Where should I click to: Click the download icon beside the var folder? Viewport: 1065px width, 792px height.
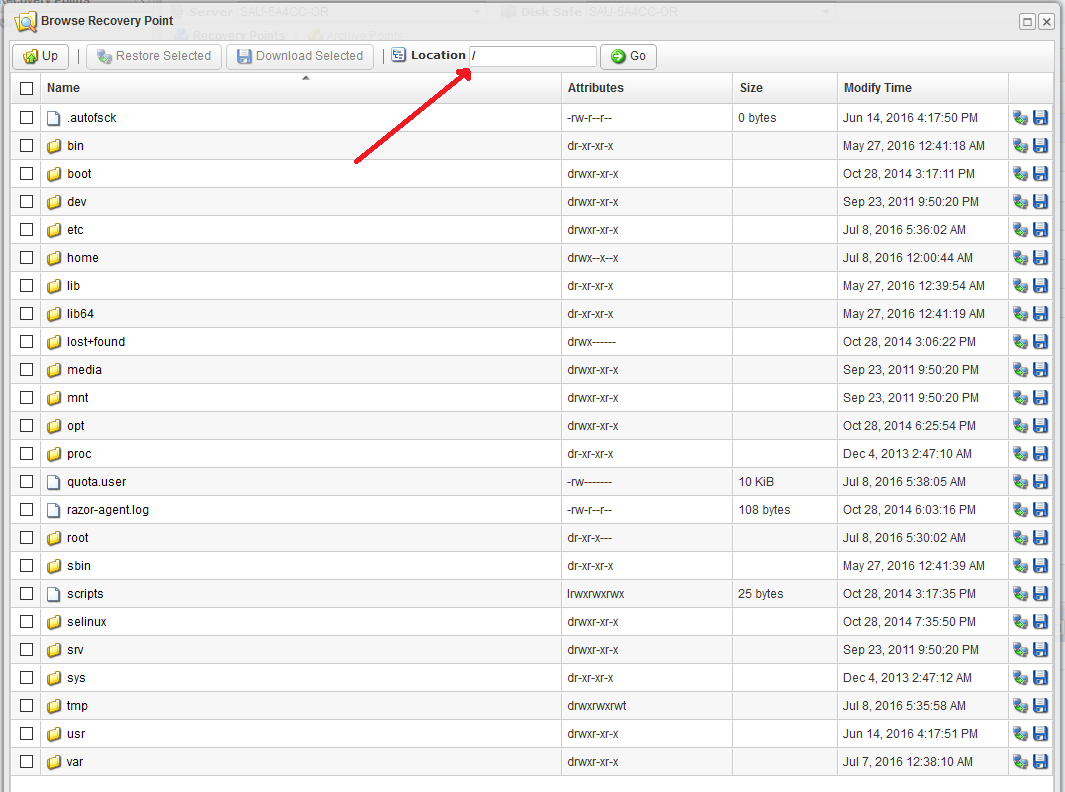[x=1041, y=761]
